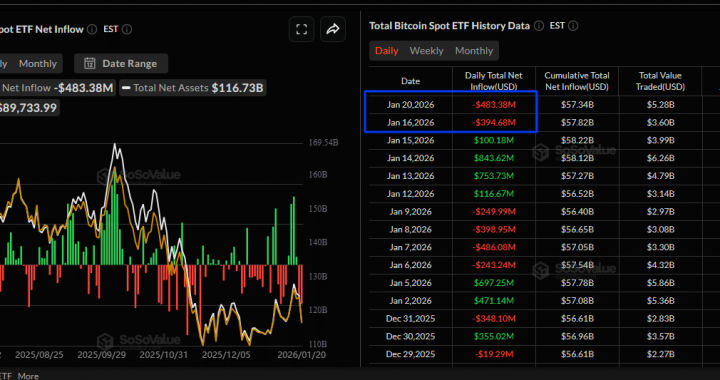Click the $57.34B cumulative cell
Viewport: 720px width, 380px height.
pos(577,105)
